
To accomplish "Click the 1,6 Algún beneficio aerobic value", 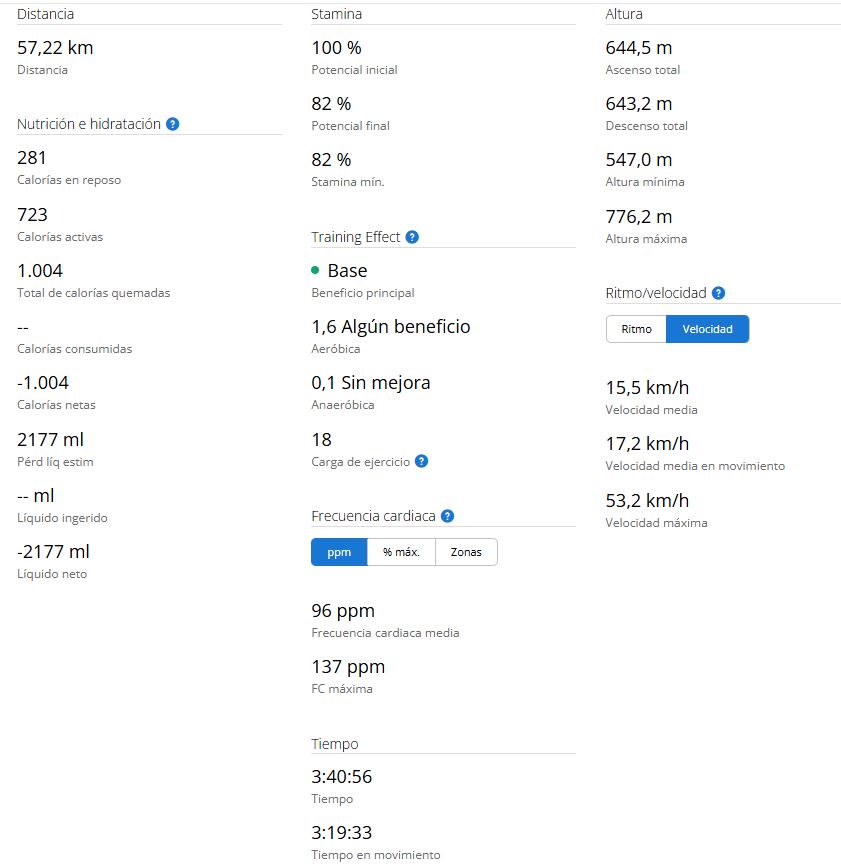I will (x=391, y=327).
